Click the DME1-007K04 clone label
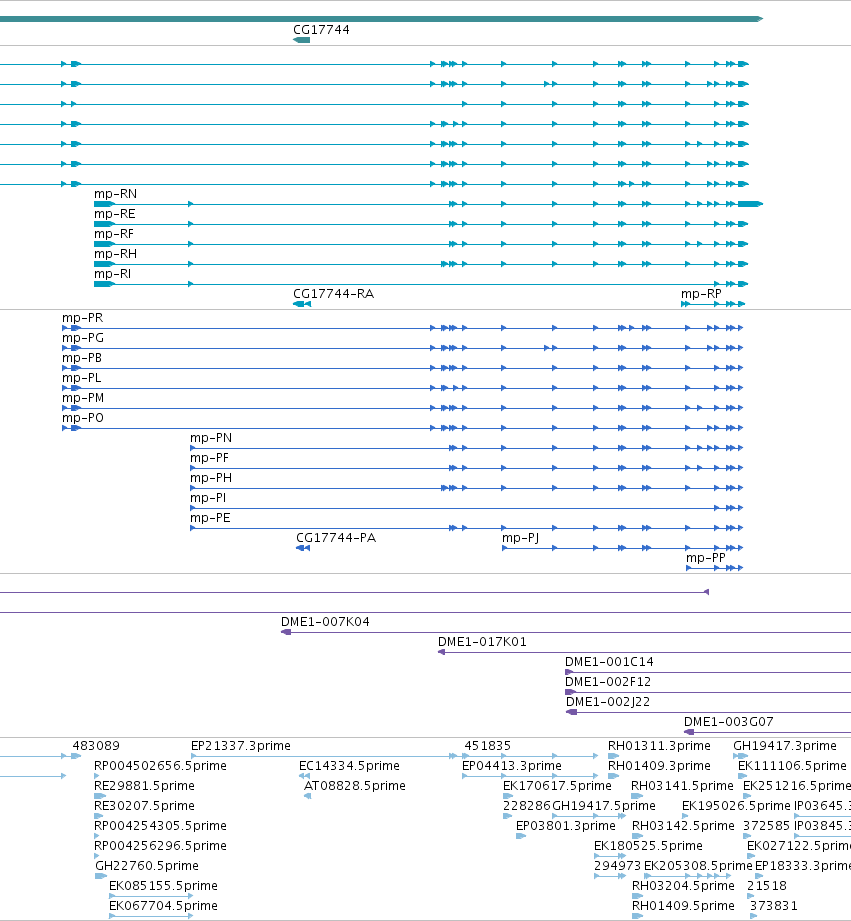The width and height of the screenshot is (851, 921). [325, 621]
